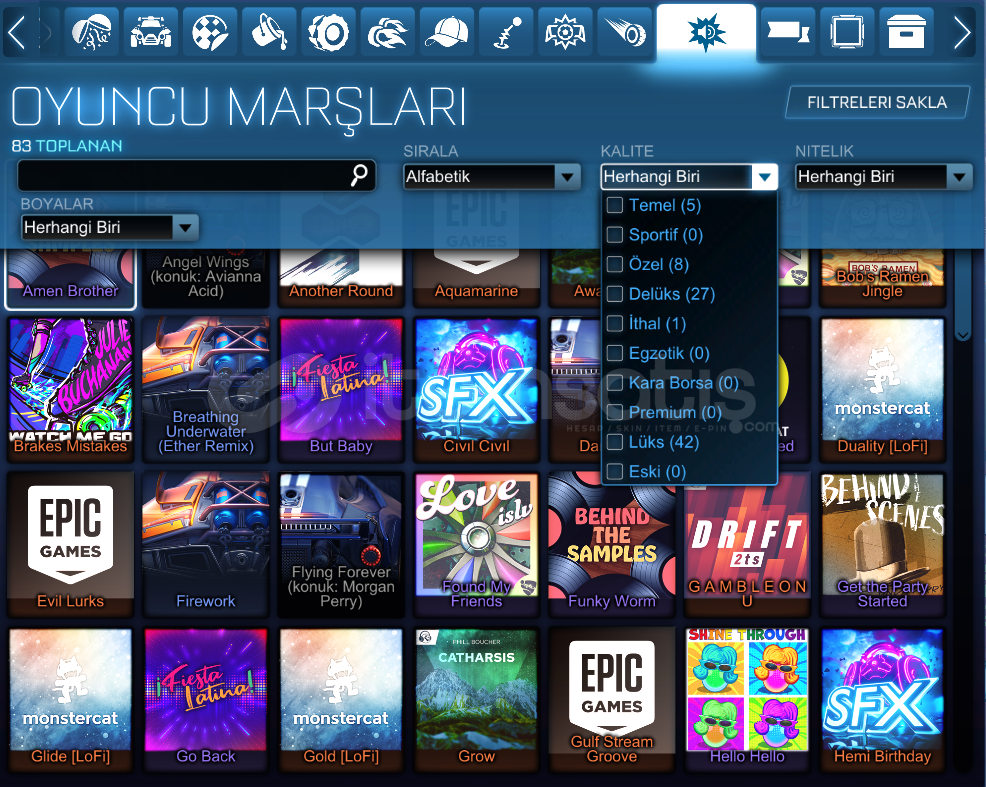Click the scrollbar down chevron

coord(963,335)
